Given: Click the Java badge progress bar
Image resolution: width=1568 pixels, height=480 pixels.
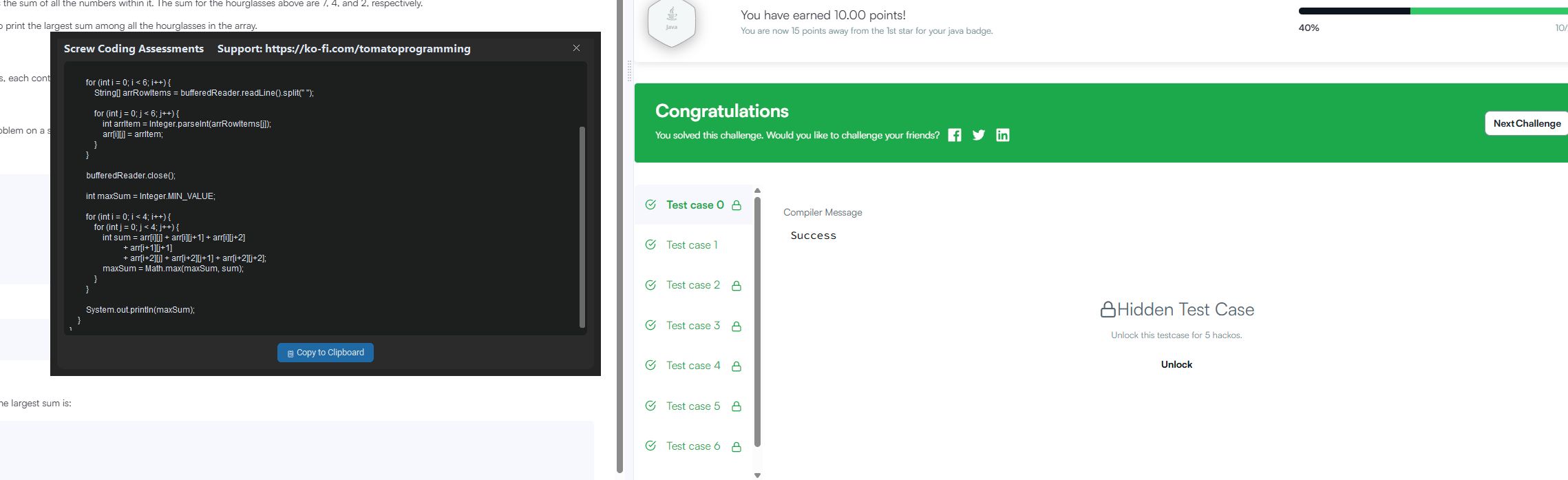Looking at the screenshot, I should tap(1432, 11).
